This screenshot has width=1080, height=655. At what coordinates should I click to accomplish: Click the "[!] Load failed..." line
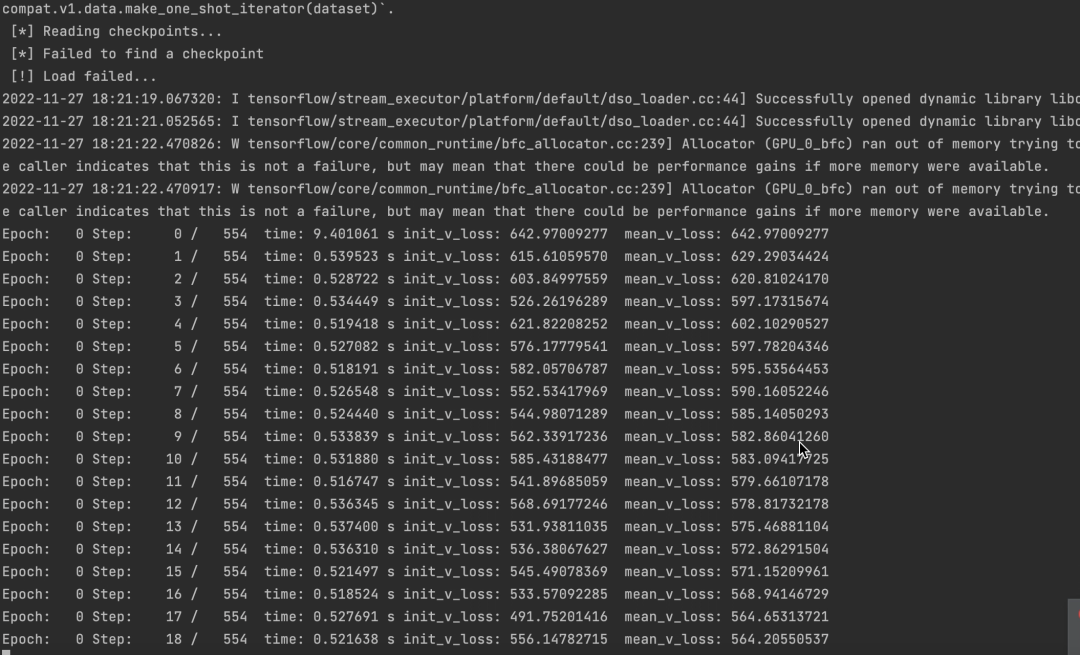click(84, 76)
